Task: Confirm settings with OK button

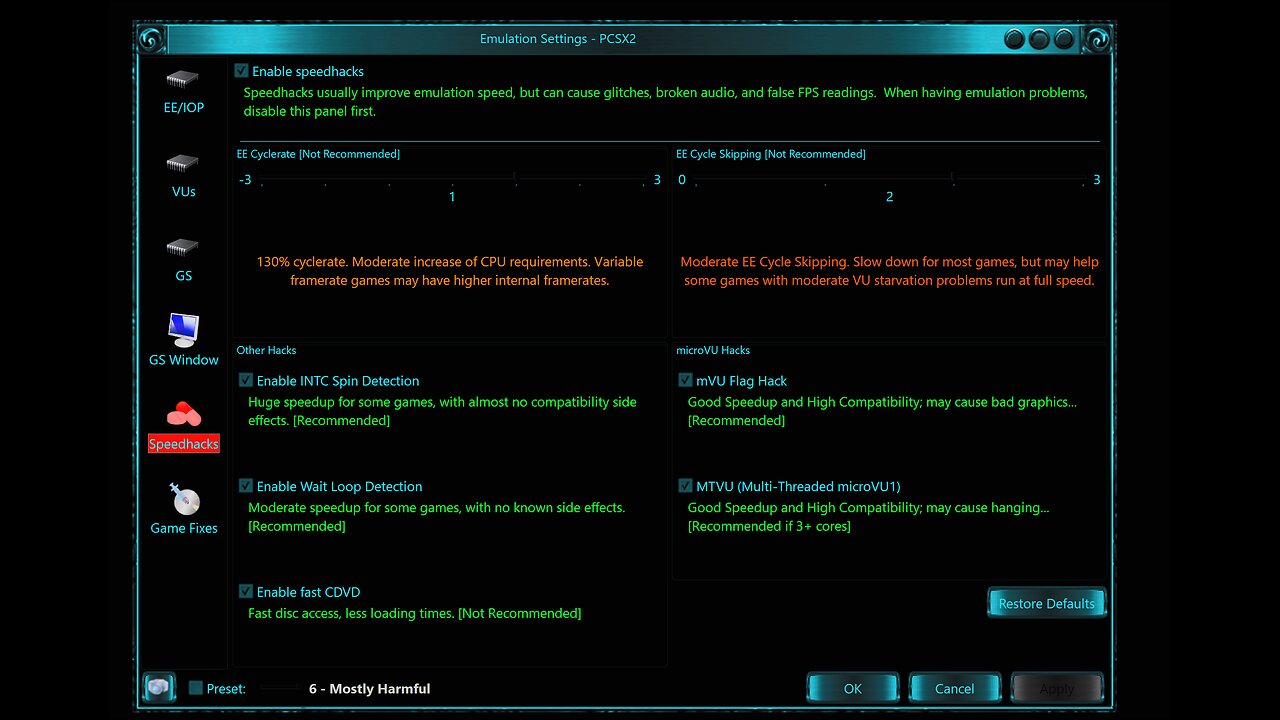Action: pos(852,688)
